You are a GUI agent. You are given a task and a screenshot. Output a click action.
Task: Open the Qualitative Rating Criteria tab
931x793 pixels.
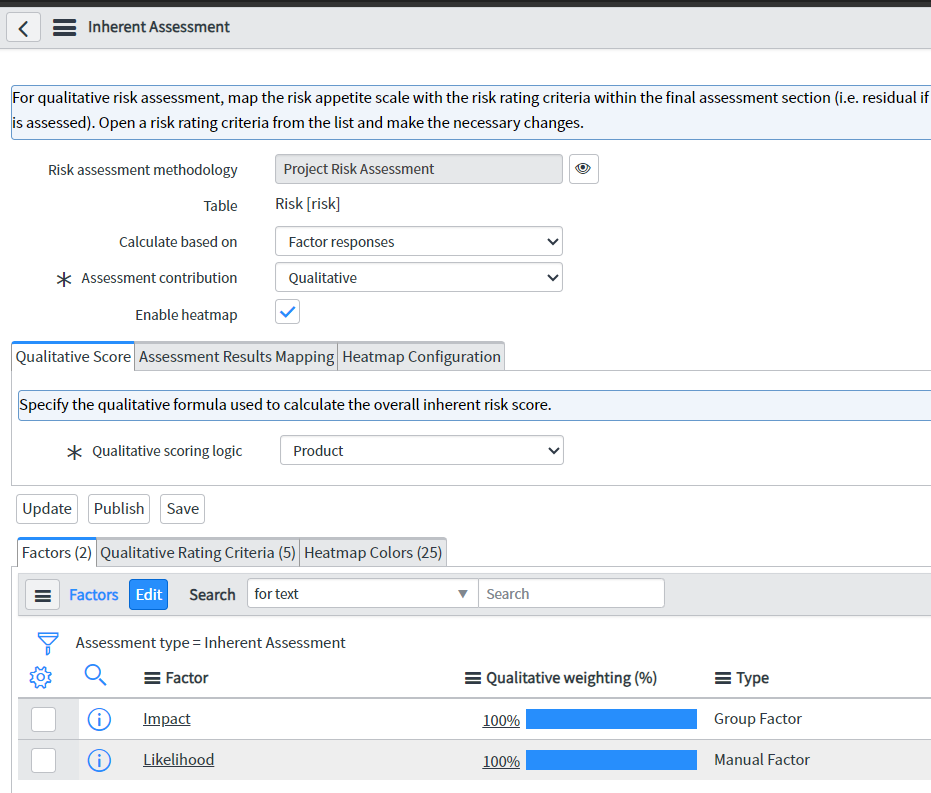coord(197,552)
